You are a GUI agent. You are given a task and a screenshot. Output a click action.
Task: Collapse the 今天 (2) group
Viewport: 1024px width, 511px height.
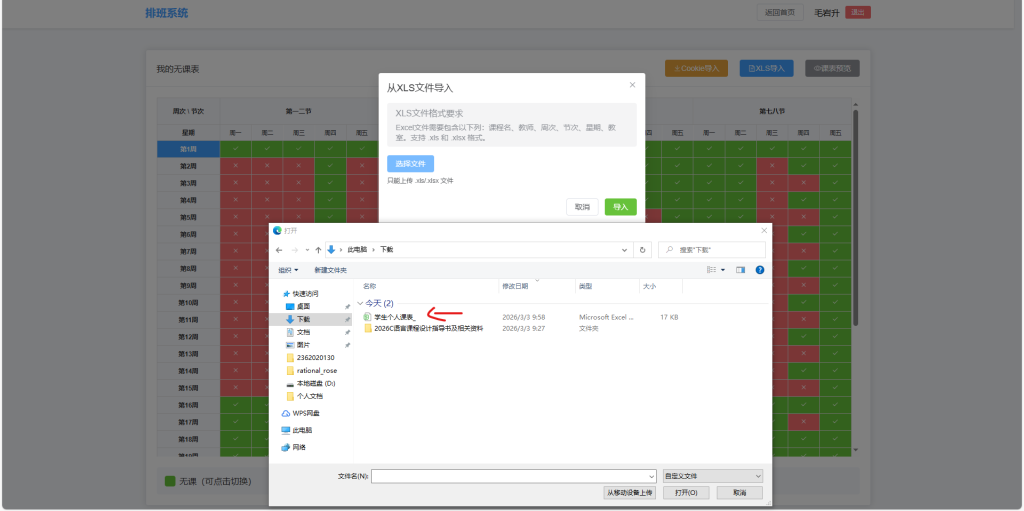click(360, 303)
